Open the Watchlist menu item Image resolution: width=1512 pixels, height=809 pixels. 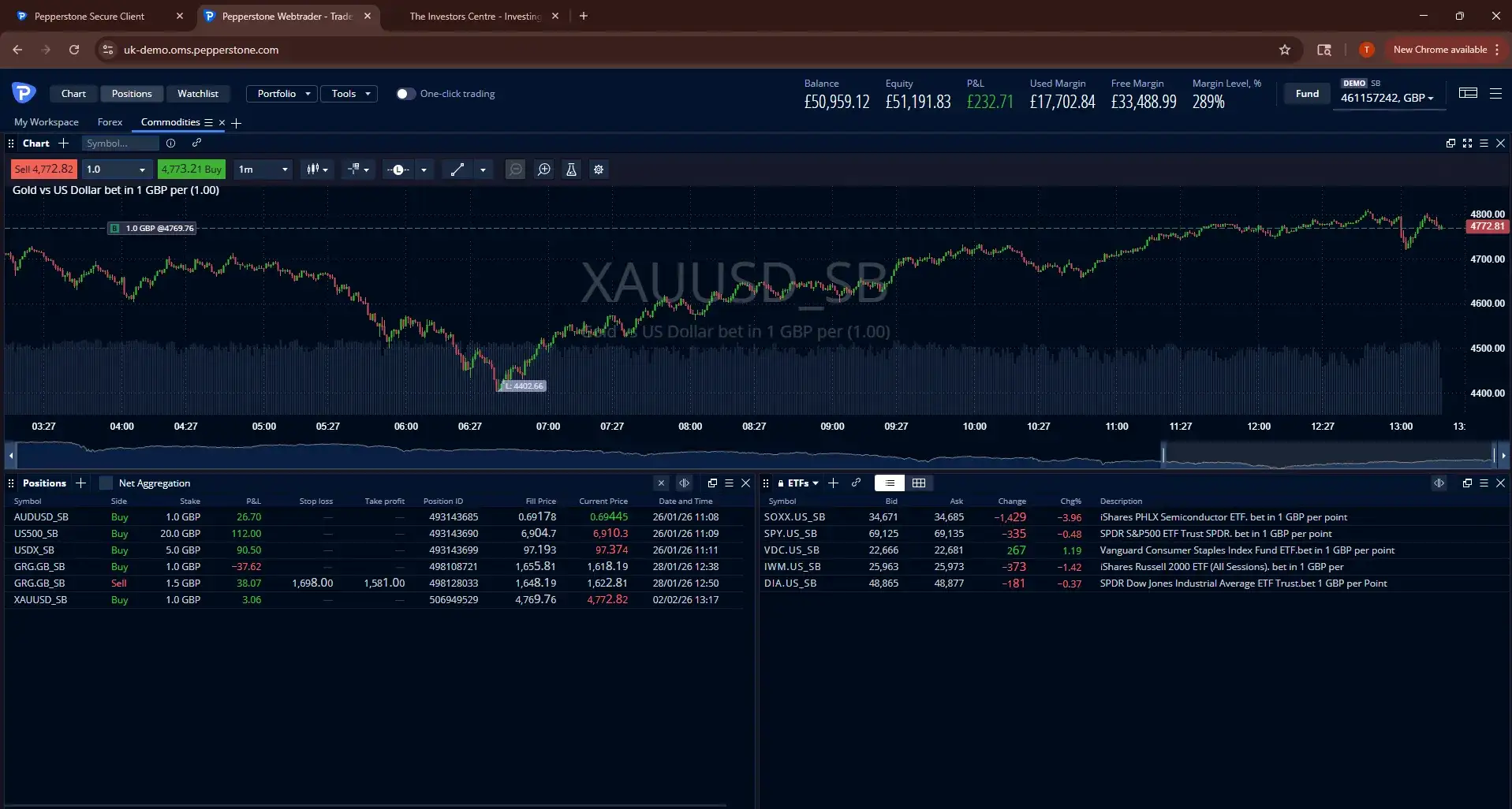(197, 93)
